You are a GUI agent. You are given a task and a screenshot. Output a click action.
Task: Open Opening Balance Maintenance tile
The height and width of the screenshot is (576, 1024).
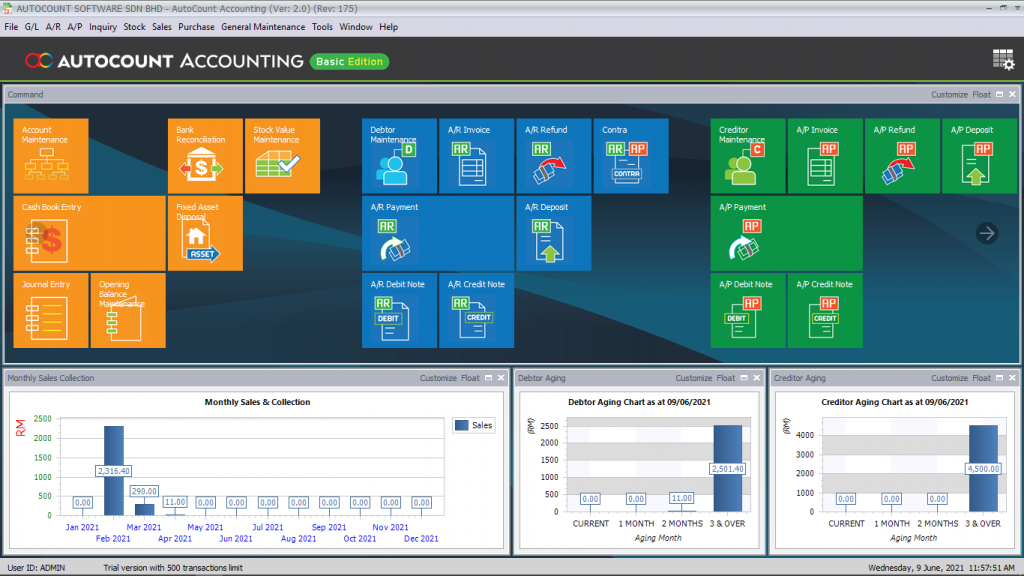point(128,310)
